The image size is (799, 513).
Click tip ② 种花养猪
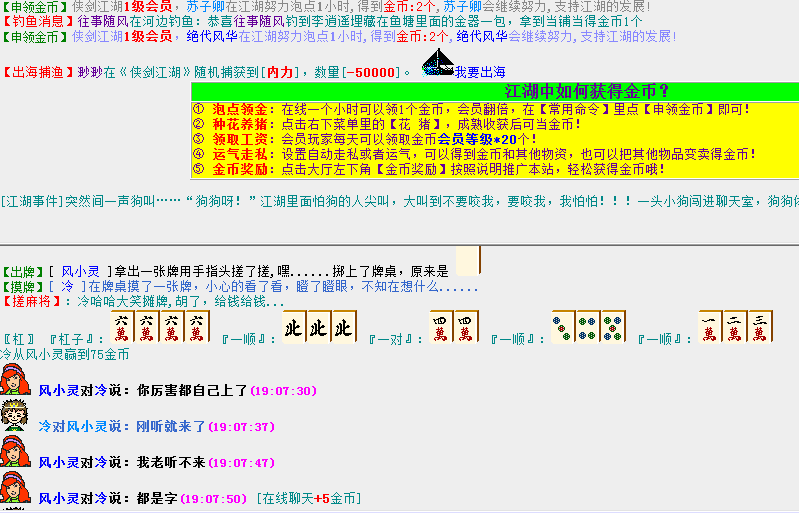[x=387, y=124]
